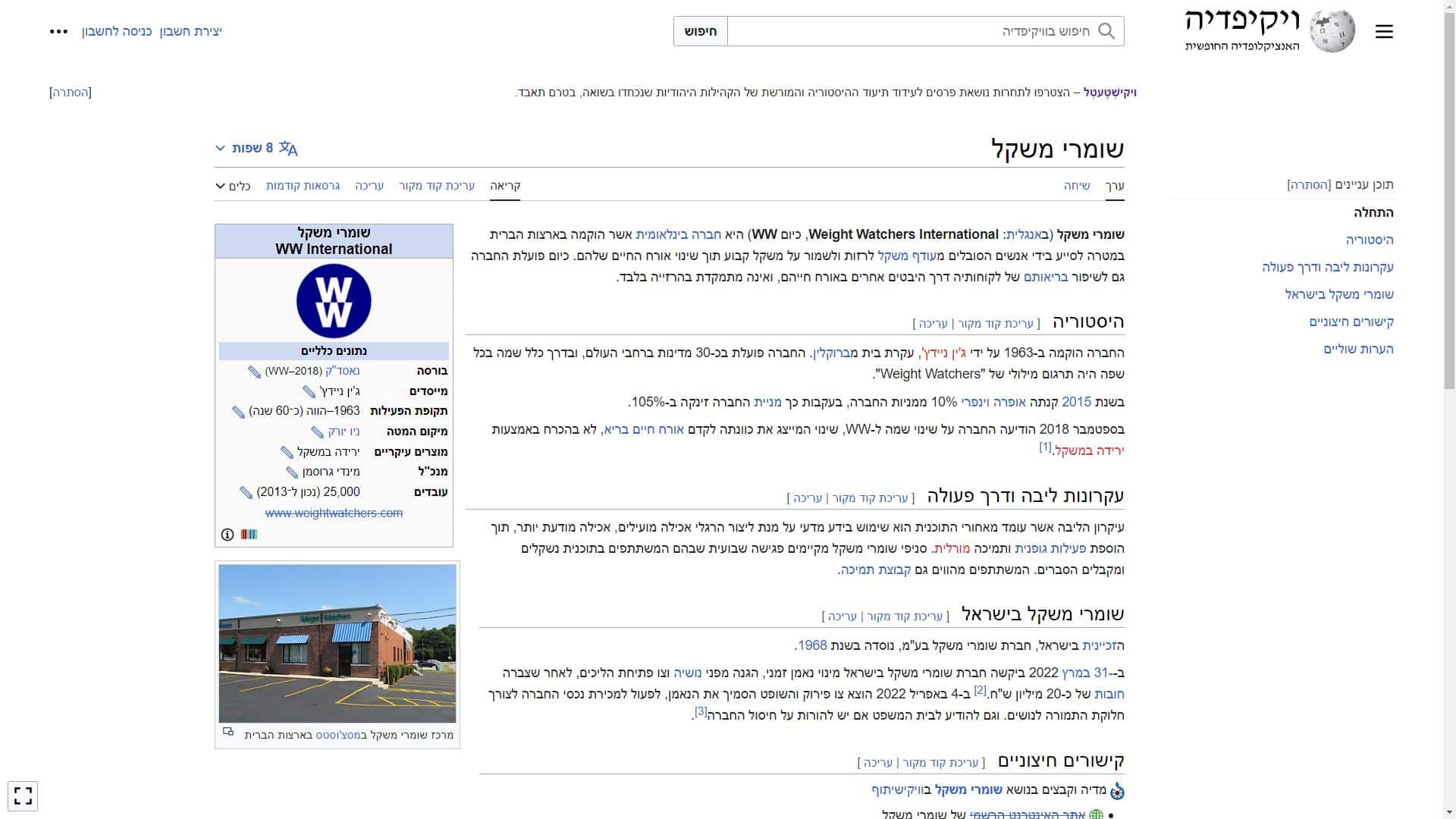Open the עריכה edit tab
This screenshot has width=1456, height=819.
click(x=369, y=186)
